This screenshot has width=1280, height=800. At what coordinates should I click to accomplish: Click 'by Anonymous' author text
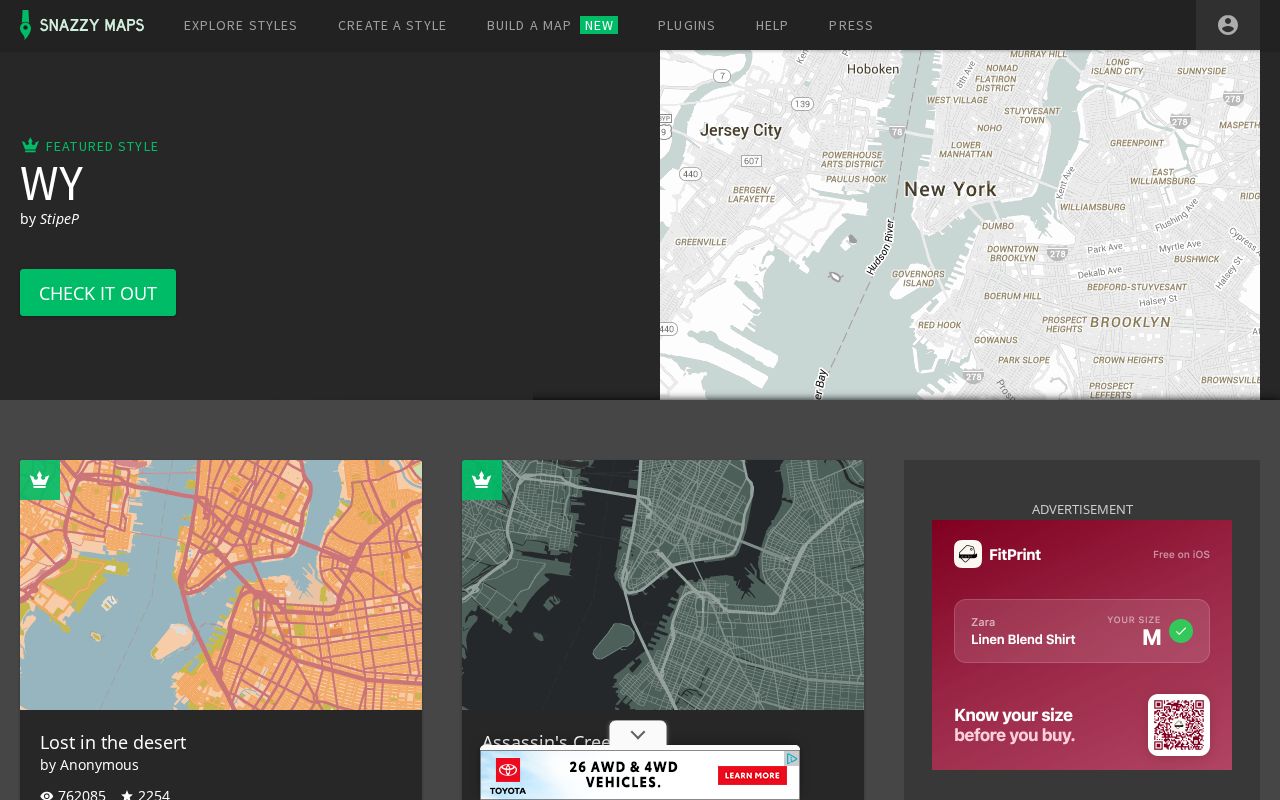click(x=89, y=765)
